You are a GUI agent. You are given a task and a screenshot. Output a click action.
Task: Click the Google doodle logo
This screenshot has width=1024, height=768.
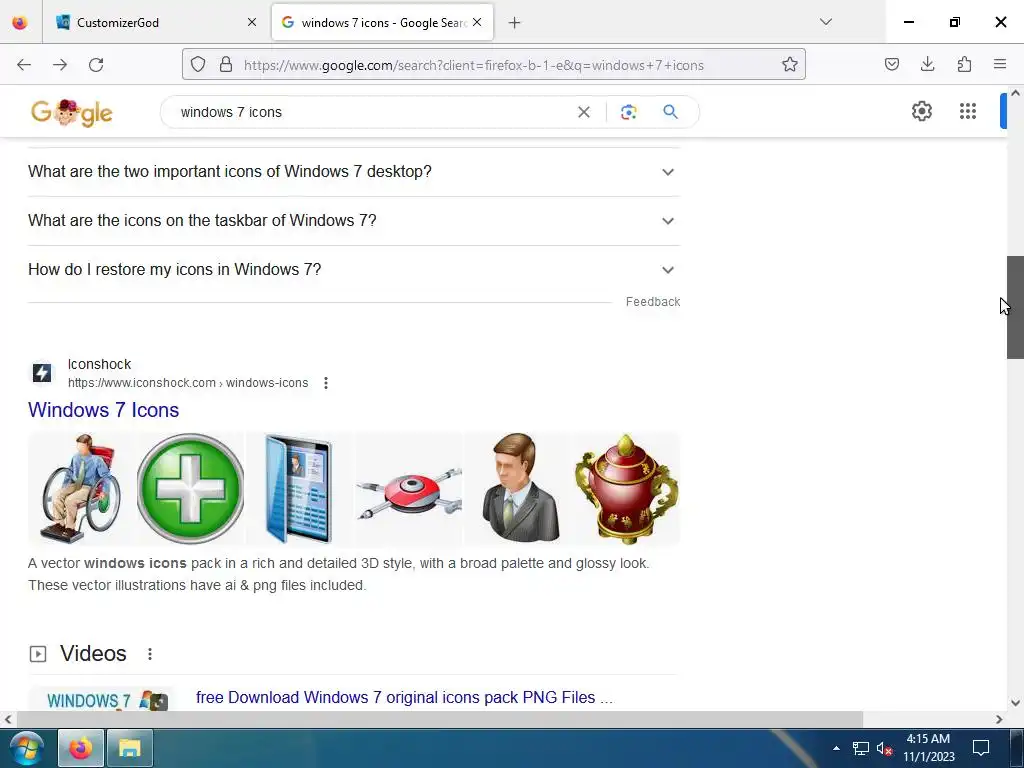72,112
